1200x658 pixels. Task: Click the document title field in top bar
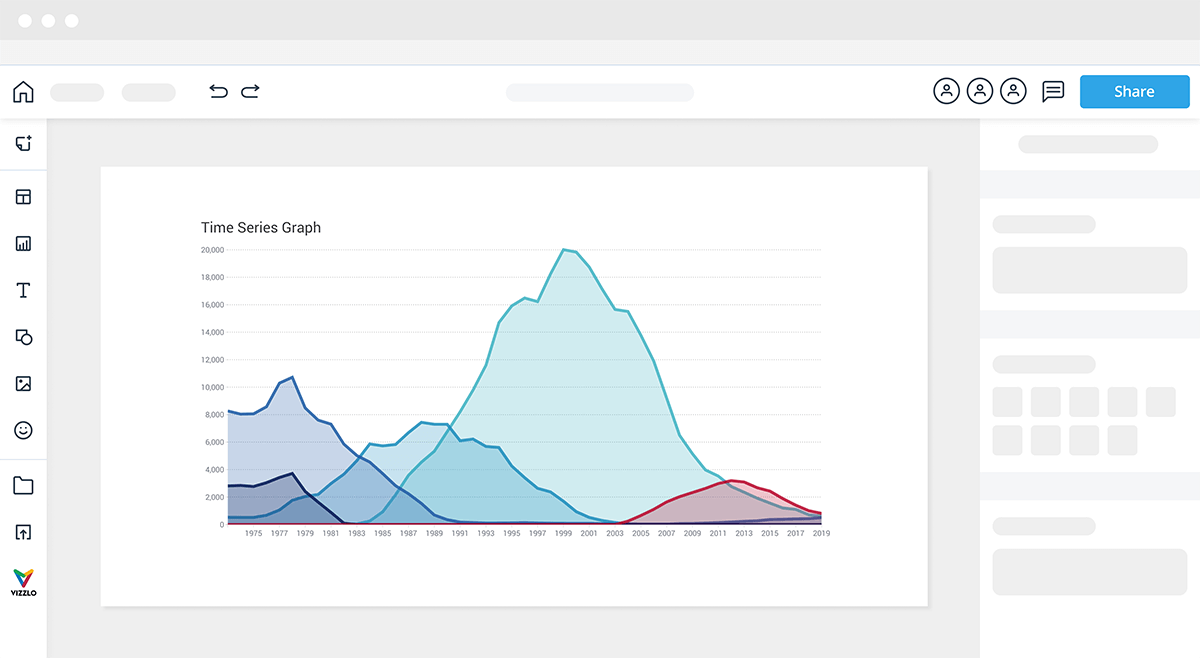click(600, 92)
